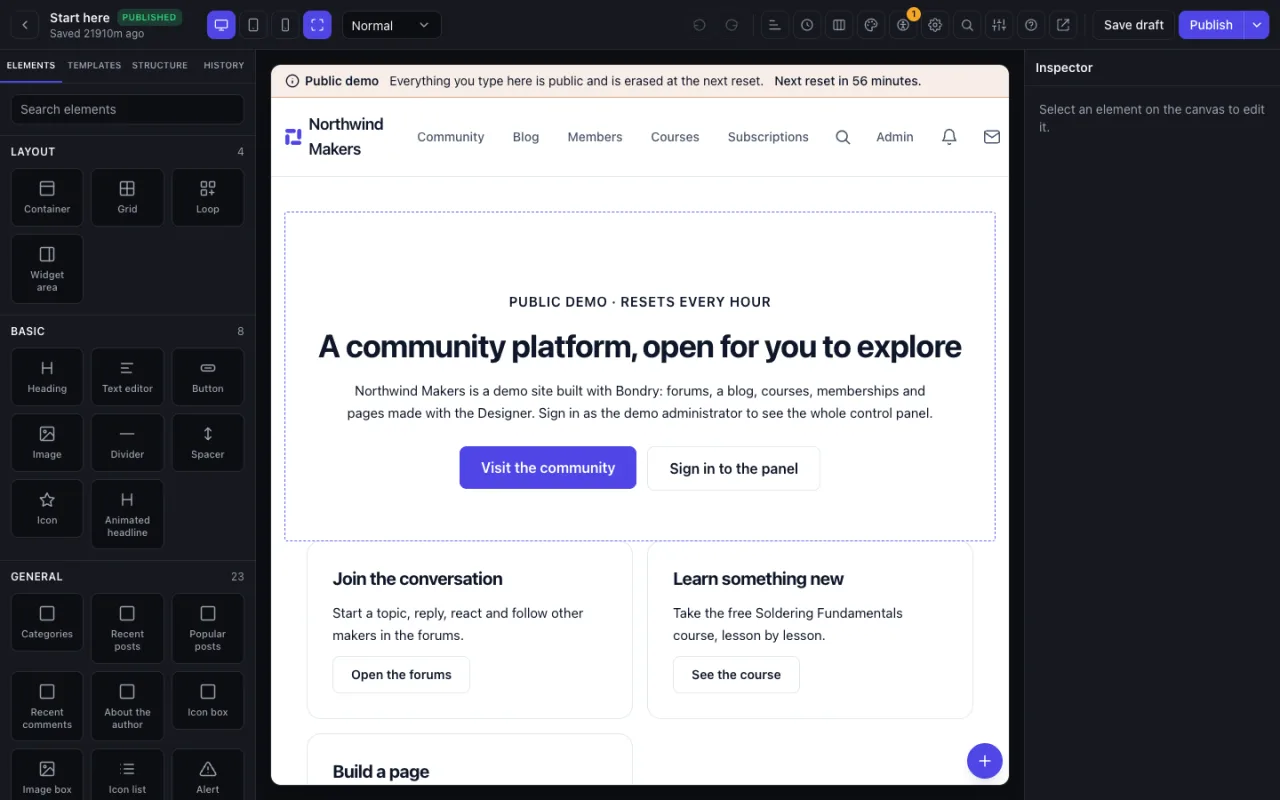The height and width of the screenshot is (800, 1280).
Task: Open page in new window icon
Action: coord(1063,25)
